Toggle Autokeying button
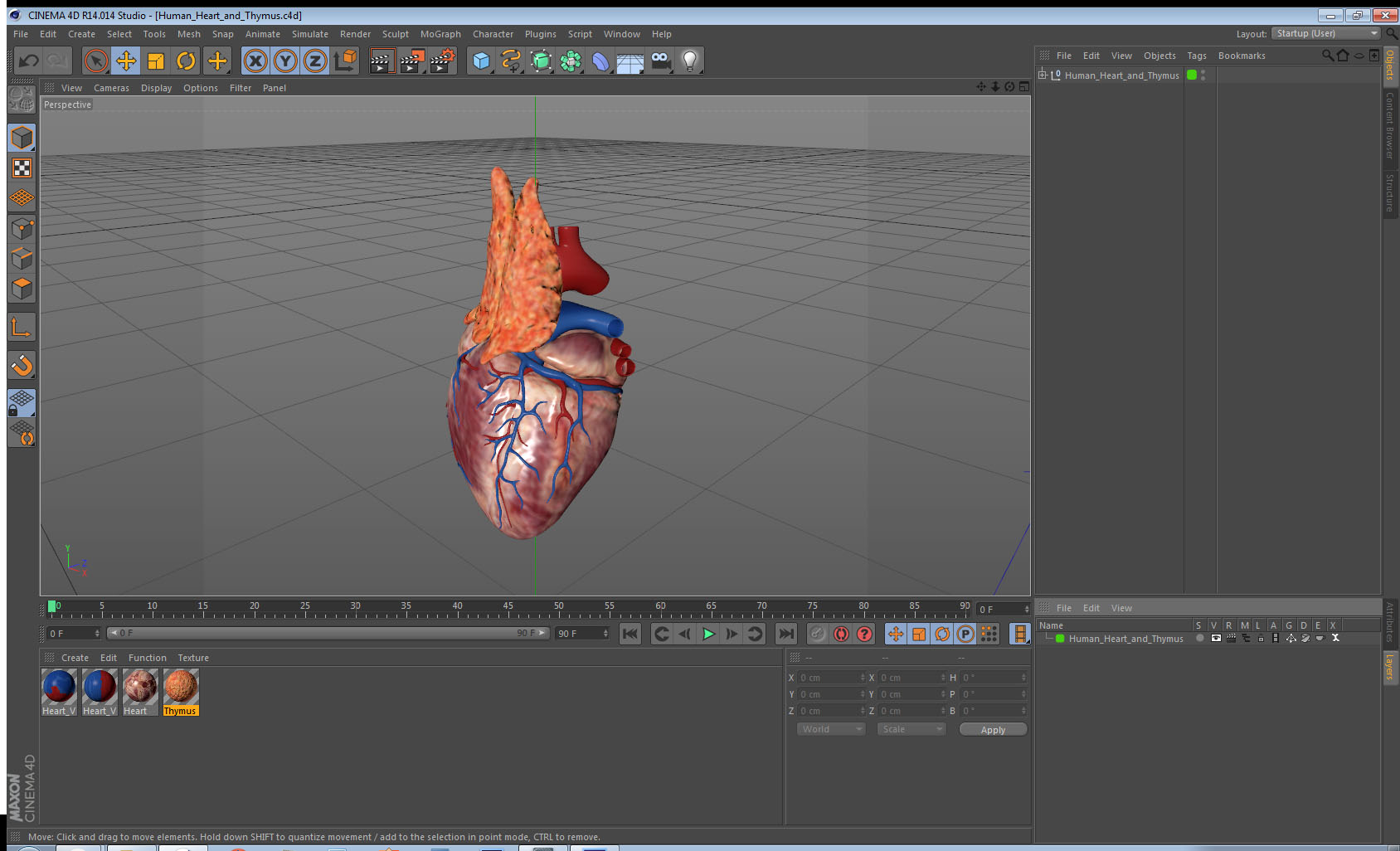The width and height of the screenshot is (1400, 851). (841, 634)
